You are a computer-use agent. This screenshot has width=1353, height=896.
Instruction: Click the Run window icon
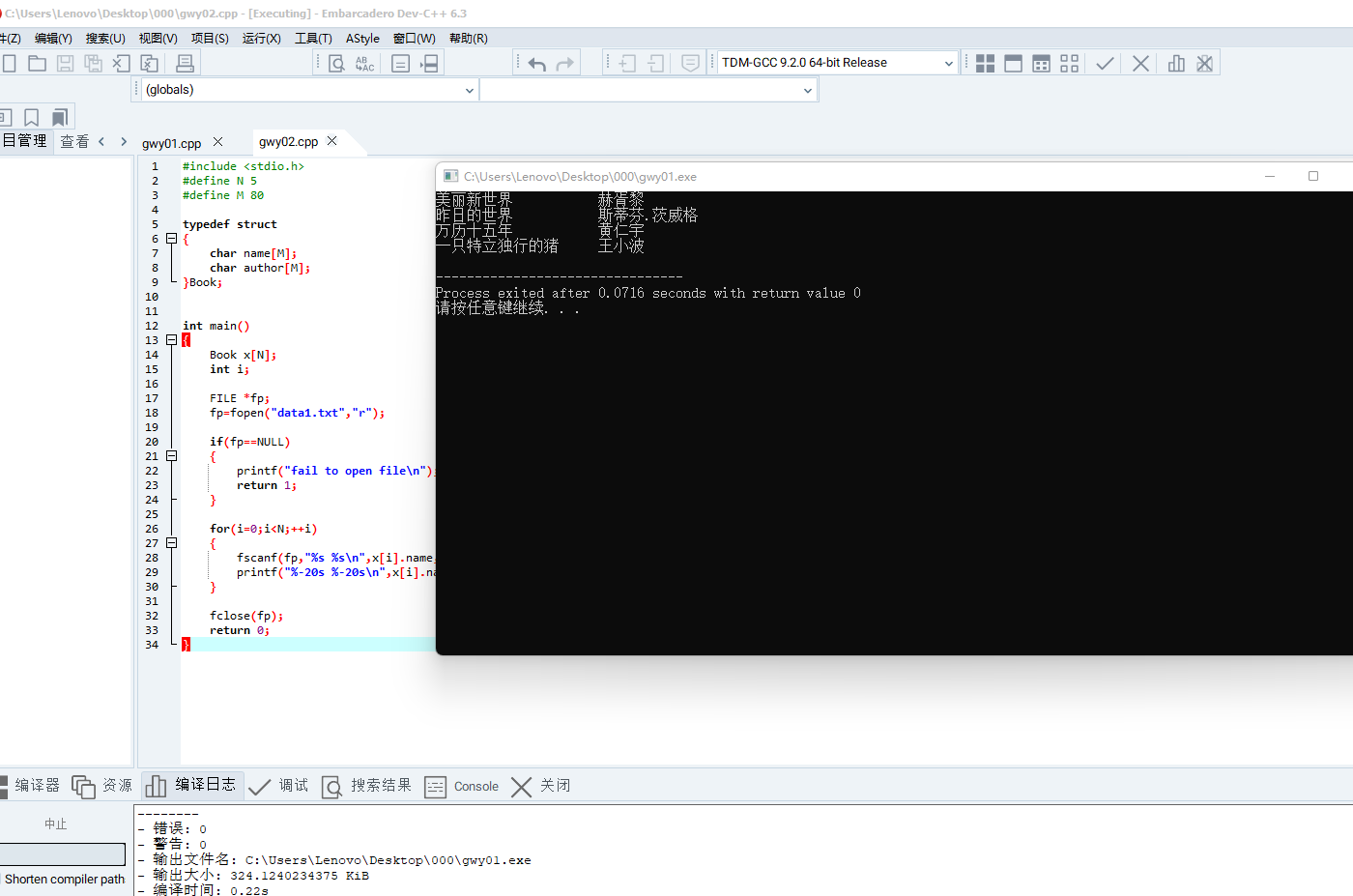(x=1013, y=63)
